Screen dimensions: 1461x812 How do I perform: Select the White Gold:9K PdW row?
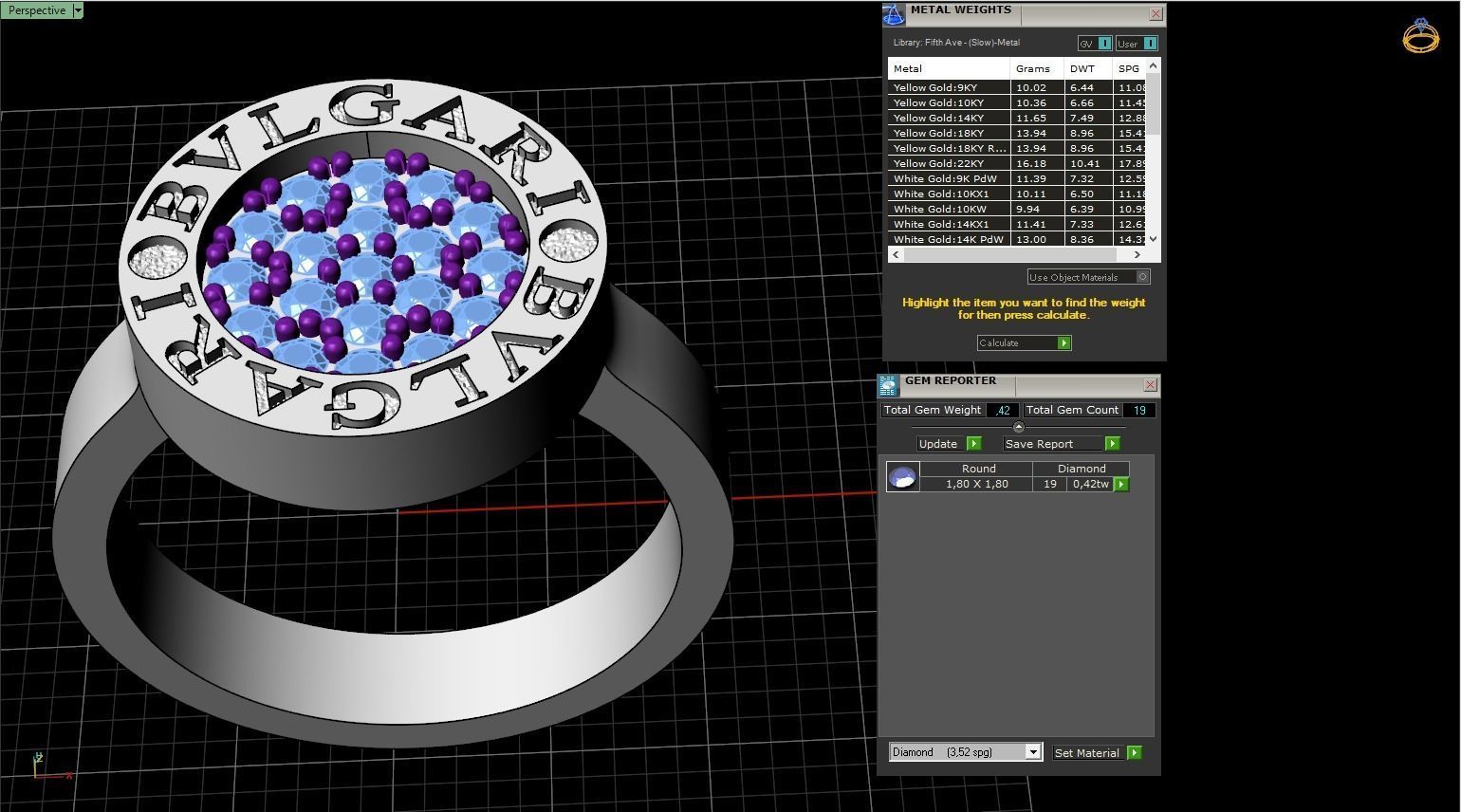click(x=1017, y=178)
